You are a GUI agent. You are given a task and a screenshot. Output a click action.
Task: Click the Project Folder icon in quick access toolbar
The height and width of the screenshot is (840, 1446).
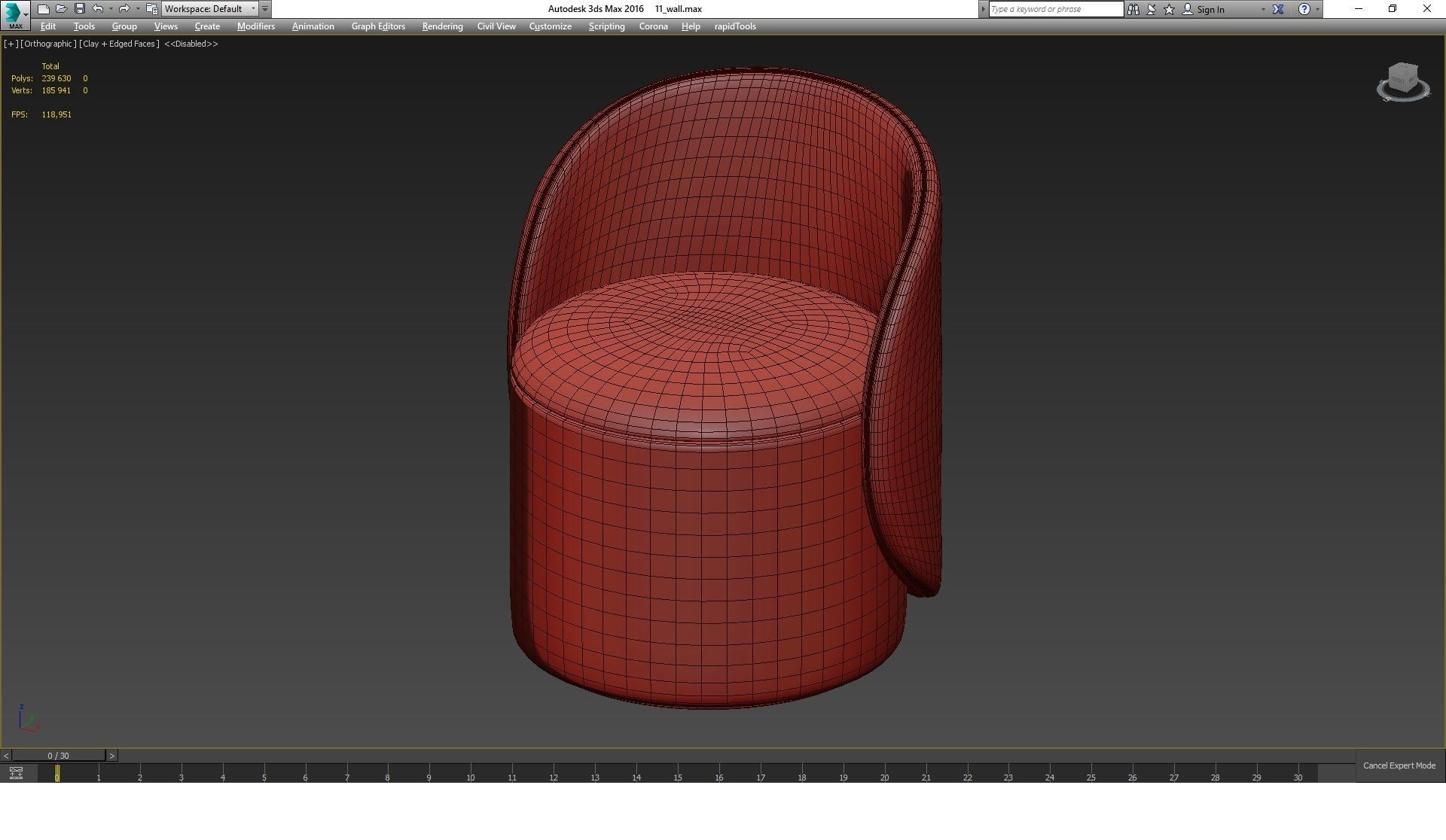151,9
